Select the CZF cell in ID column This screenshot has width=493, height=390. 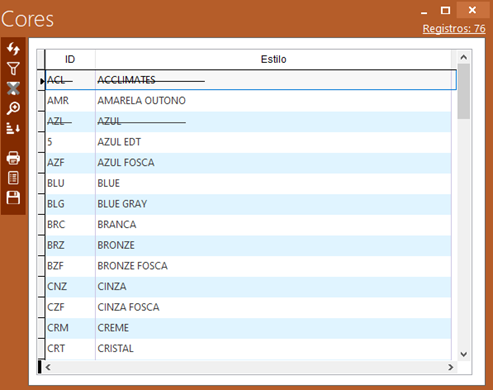pyautogui.click(x=70, y=307)
